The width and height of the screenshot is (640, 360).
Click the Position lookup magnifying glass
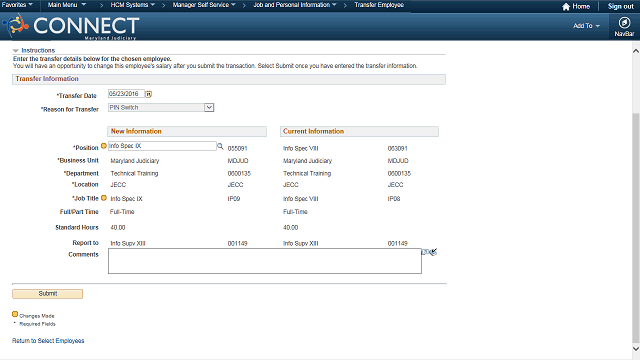[x=220, y=146]
